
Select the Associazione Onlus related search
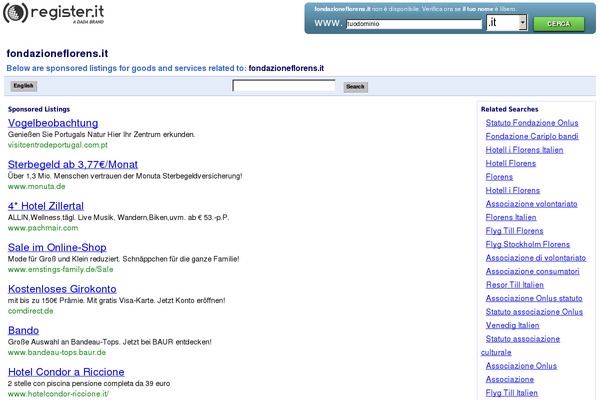point(521,366)
